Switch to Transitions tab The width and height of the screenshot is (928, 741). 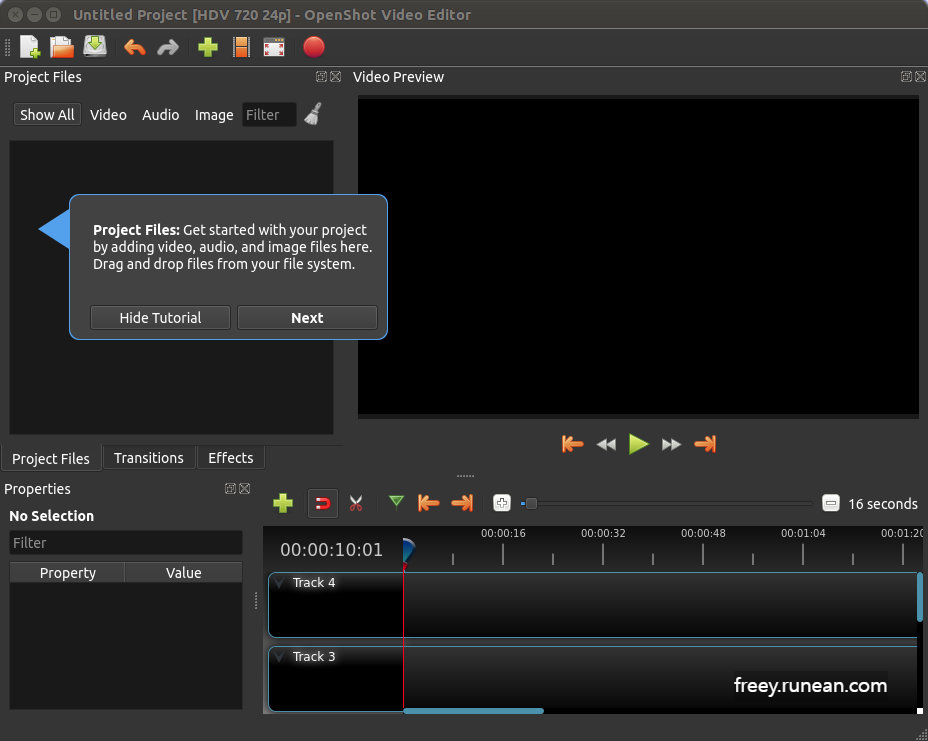[x=149, y=458]
